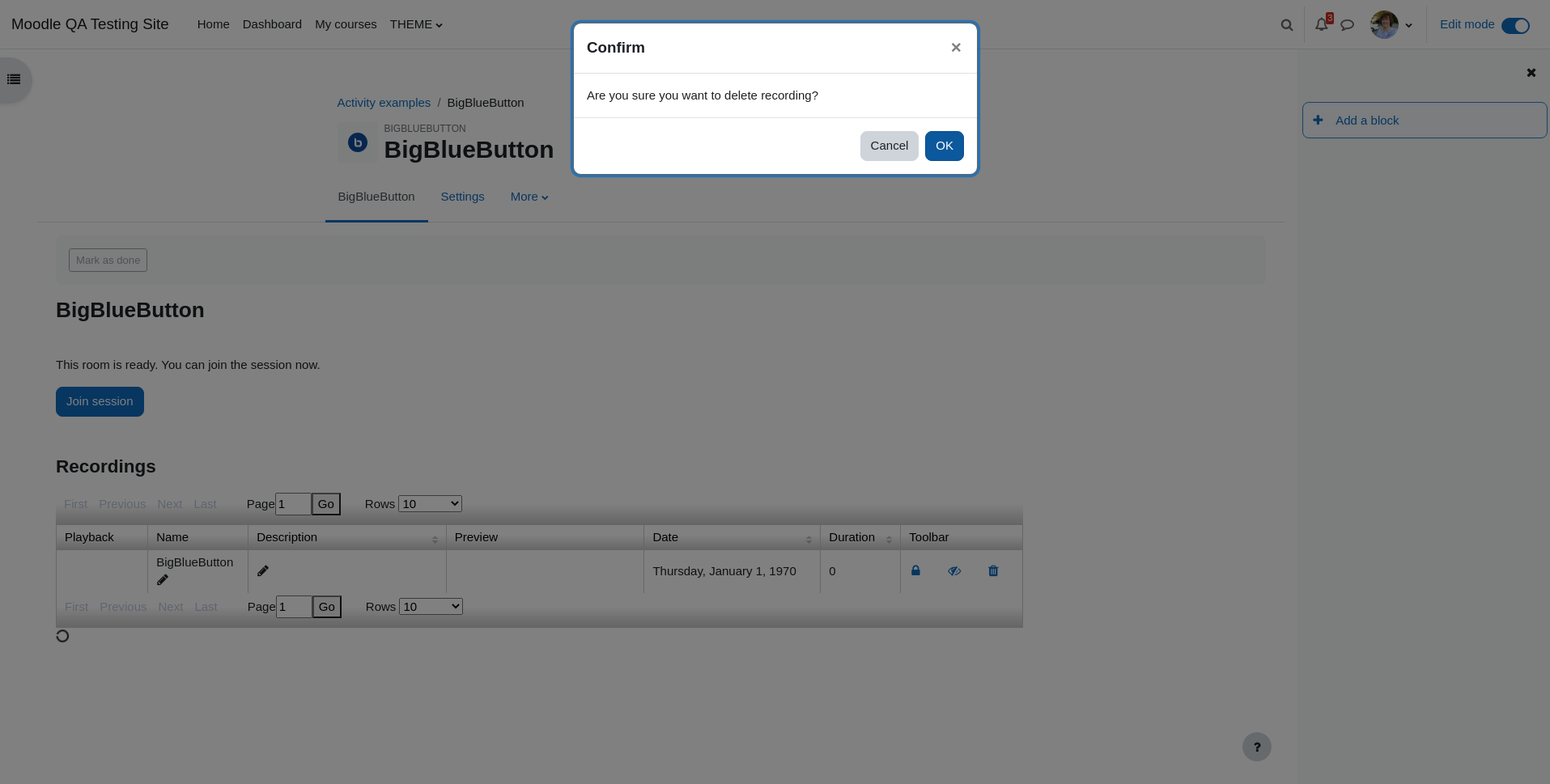Open messaging drawer speech bubble icon

tap(1348, 25)
